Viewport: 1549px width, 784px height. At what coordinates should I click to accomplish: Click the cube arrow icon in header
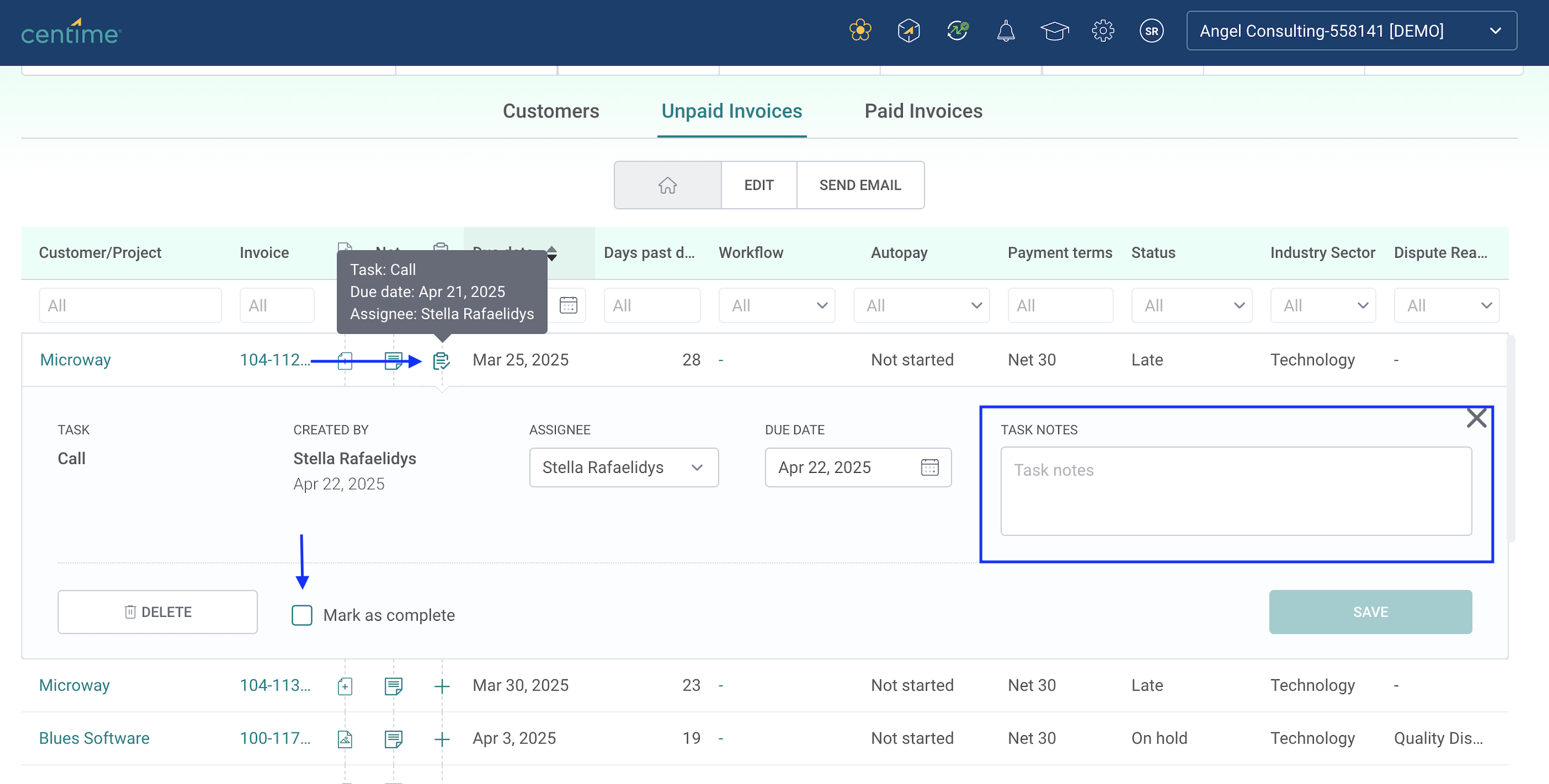pyautogui.click(x=909, y=30)
